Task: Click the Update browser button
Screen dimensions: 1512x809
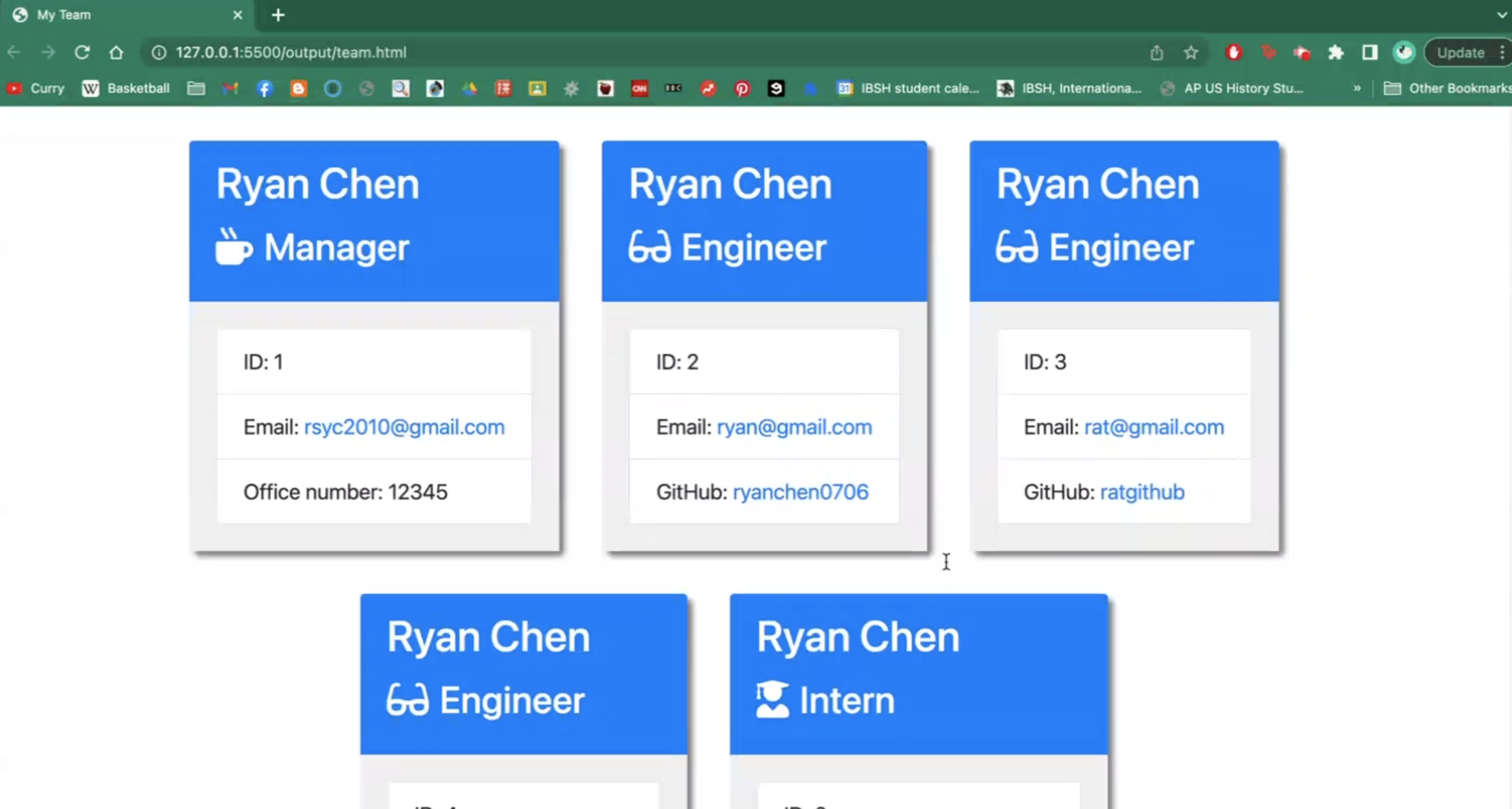Action: (x=1460, y=53)
